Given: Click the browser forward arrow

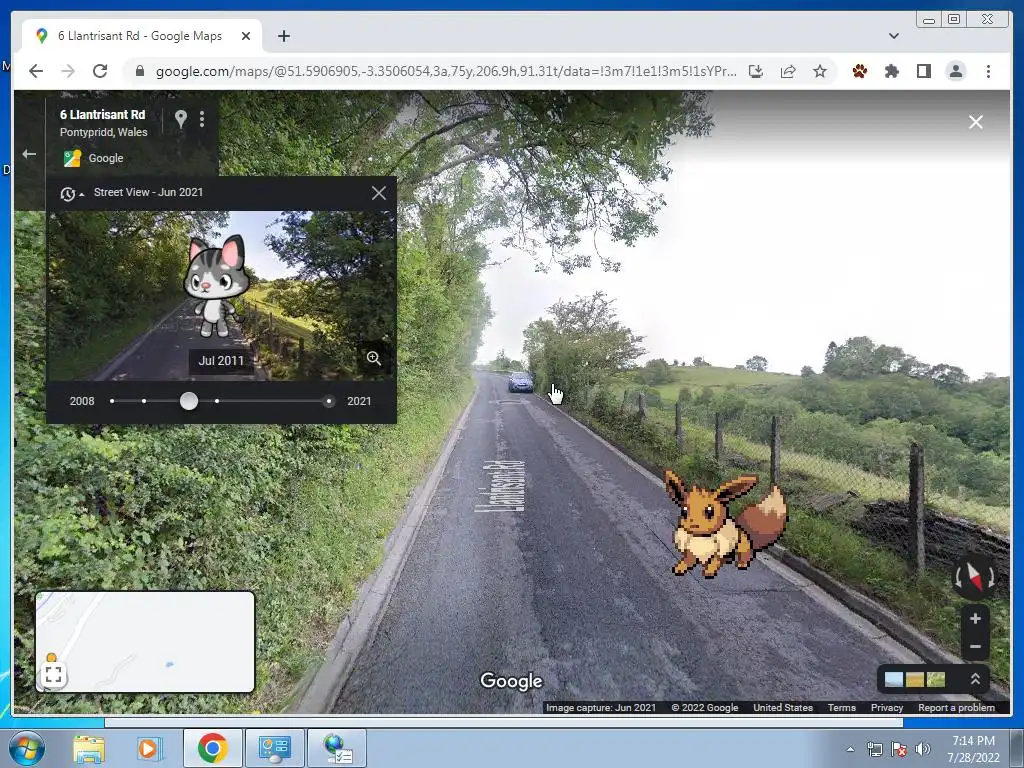Looking at the screenshot, I should click(x=68, y=71).
